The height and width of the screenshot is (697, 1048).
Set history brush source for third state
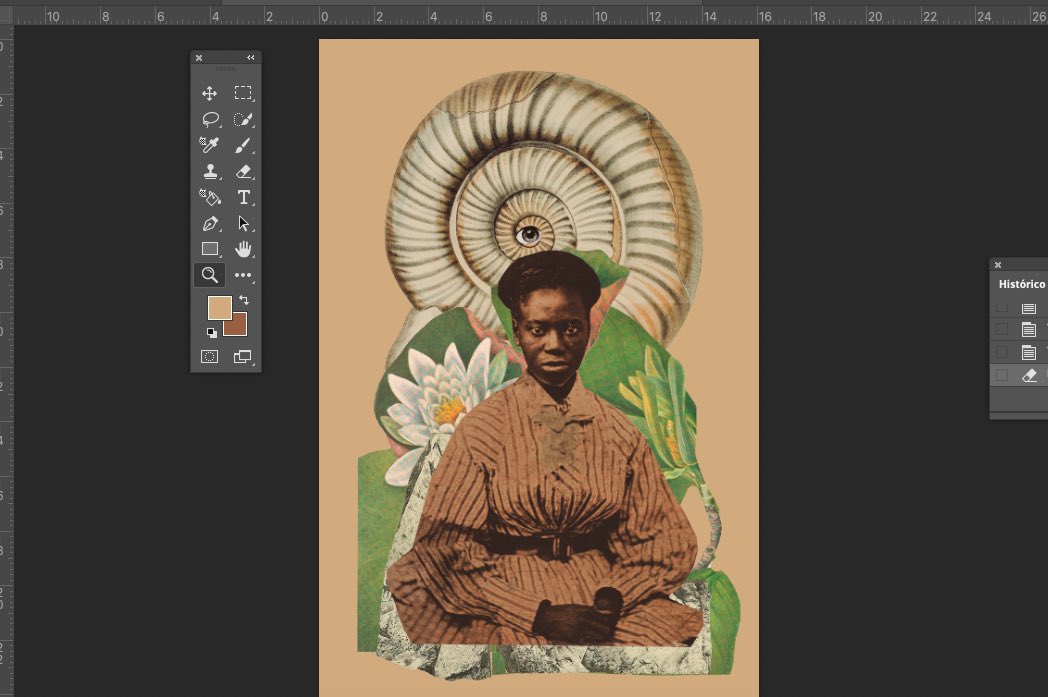click(x=1001, y=352)
